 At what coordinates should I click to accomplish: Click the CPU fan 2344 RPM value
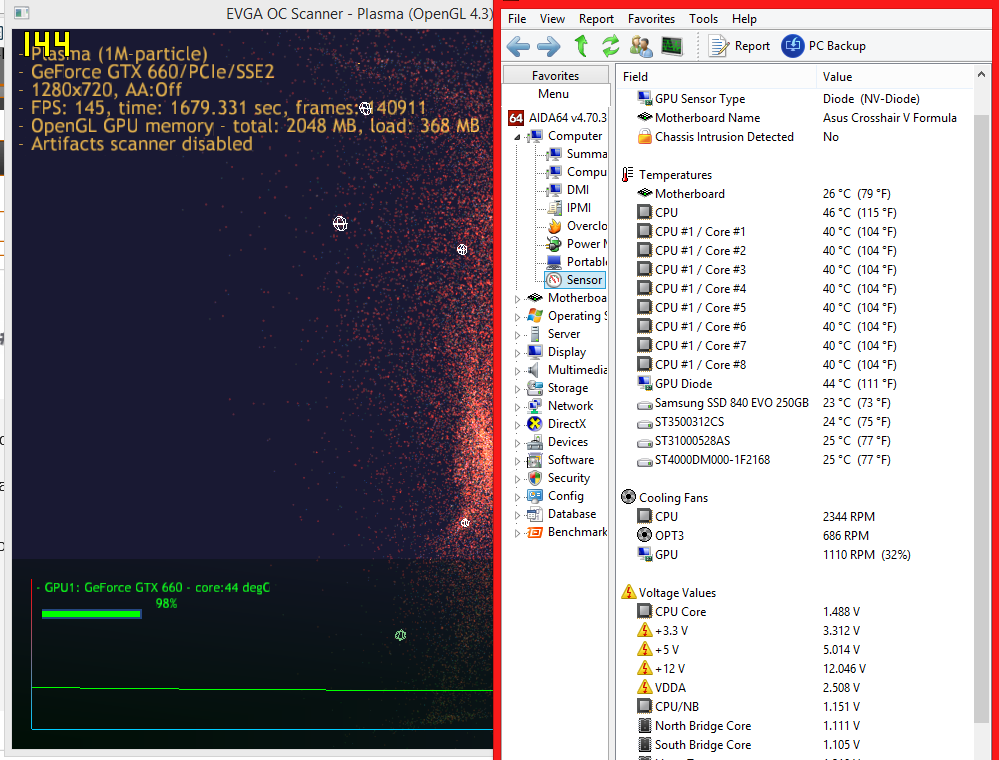click(x=849, y=517)
